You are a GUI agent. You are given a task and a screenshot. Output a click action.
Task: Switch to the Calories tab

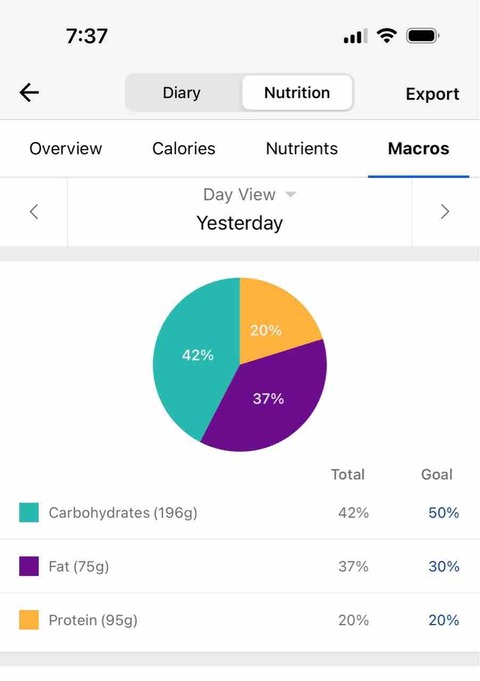click(184, 149)
